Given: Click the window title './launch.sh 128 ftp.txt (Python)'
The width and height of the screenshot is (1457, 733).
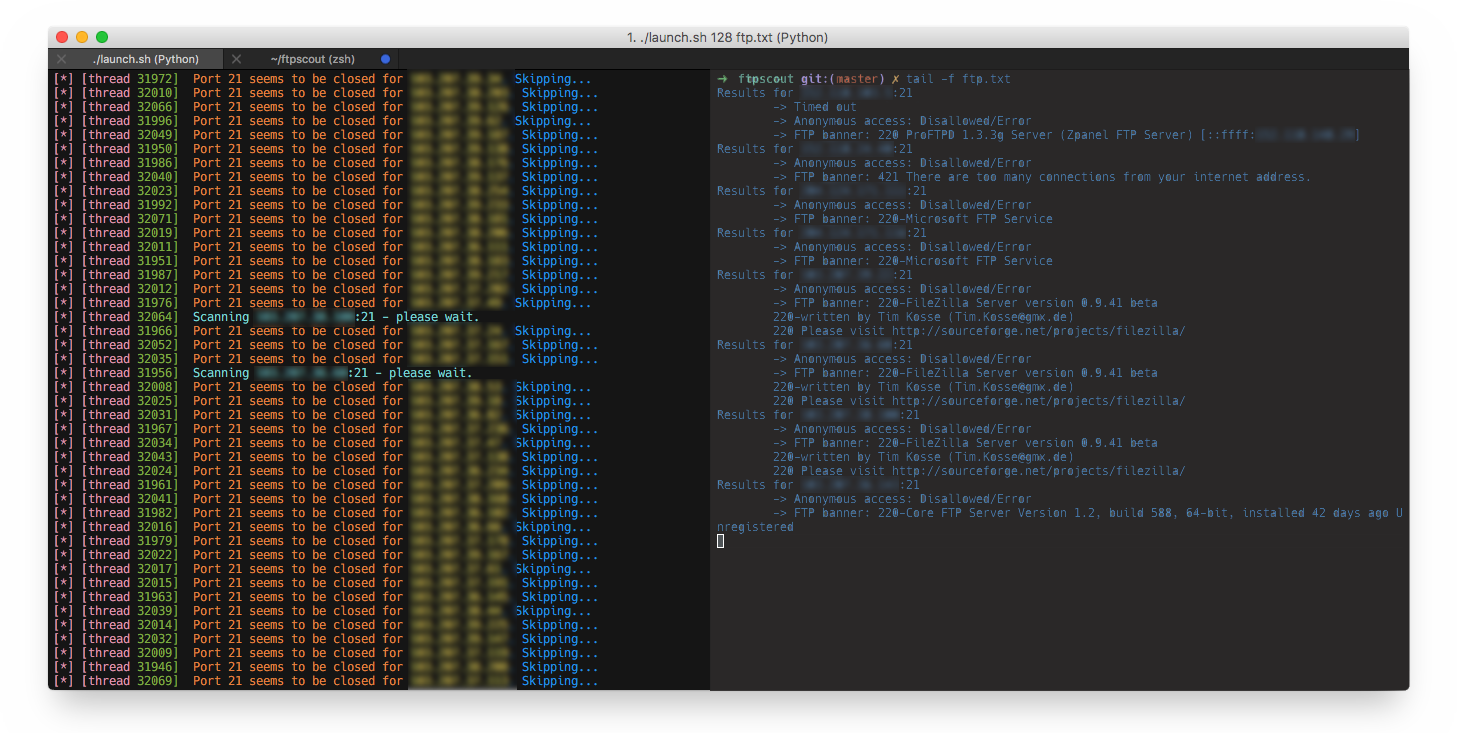Looking at the screenshot, I should (727, 38).
